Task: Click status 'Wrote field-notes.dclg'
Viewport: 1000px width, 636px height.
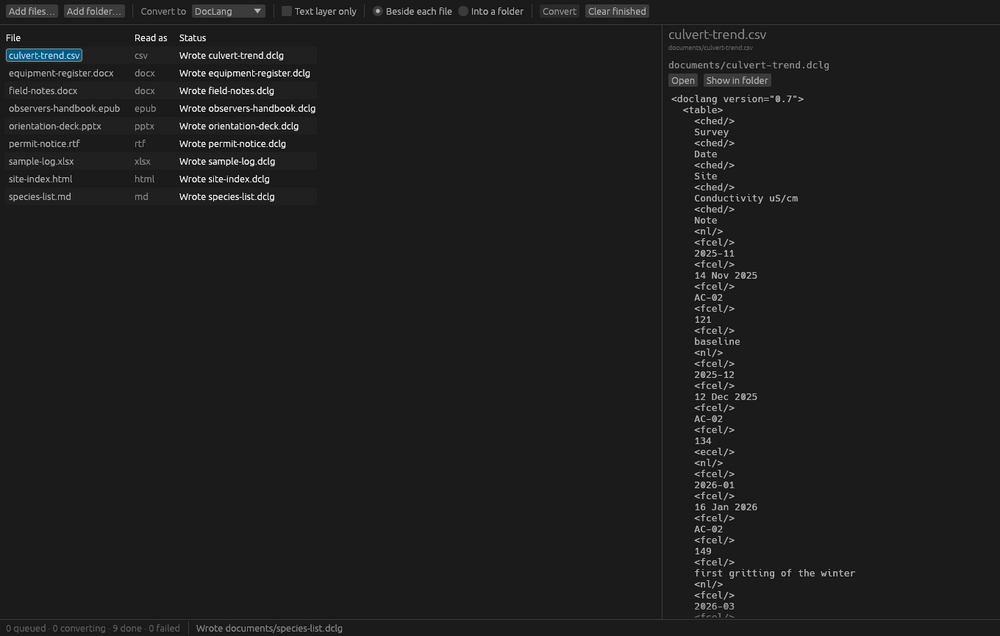Action: [226, 91]
